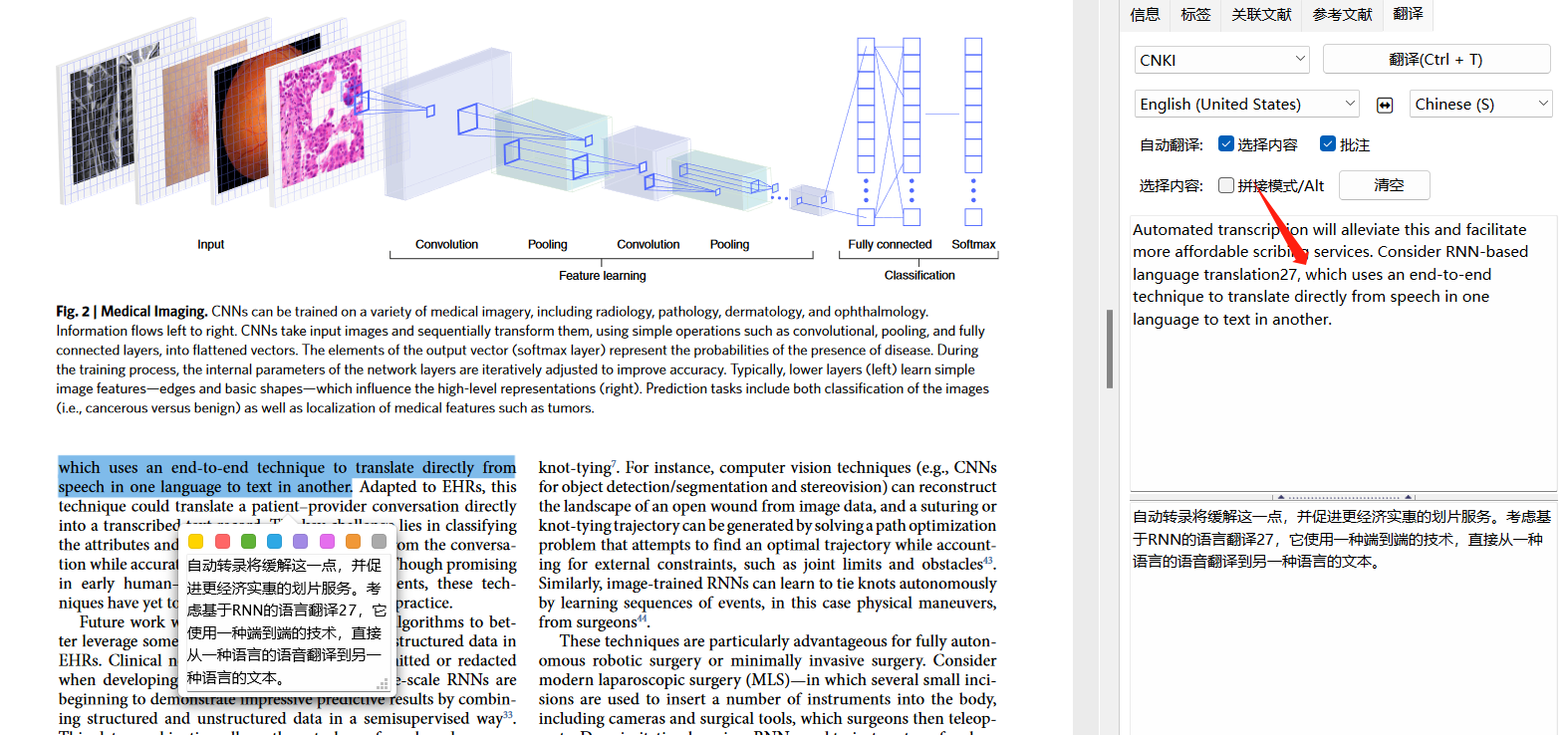The height and width of the screenshot is (735, 1568).
Task: Pick the green highlight color
Action: point(248,541)
